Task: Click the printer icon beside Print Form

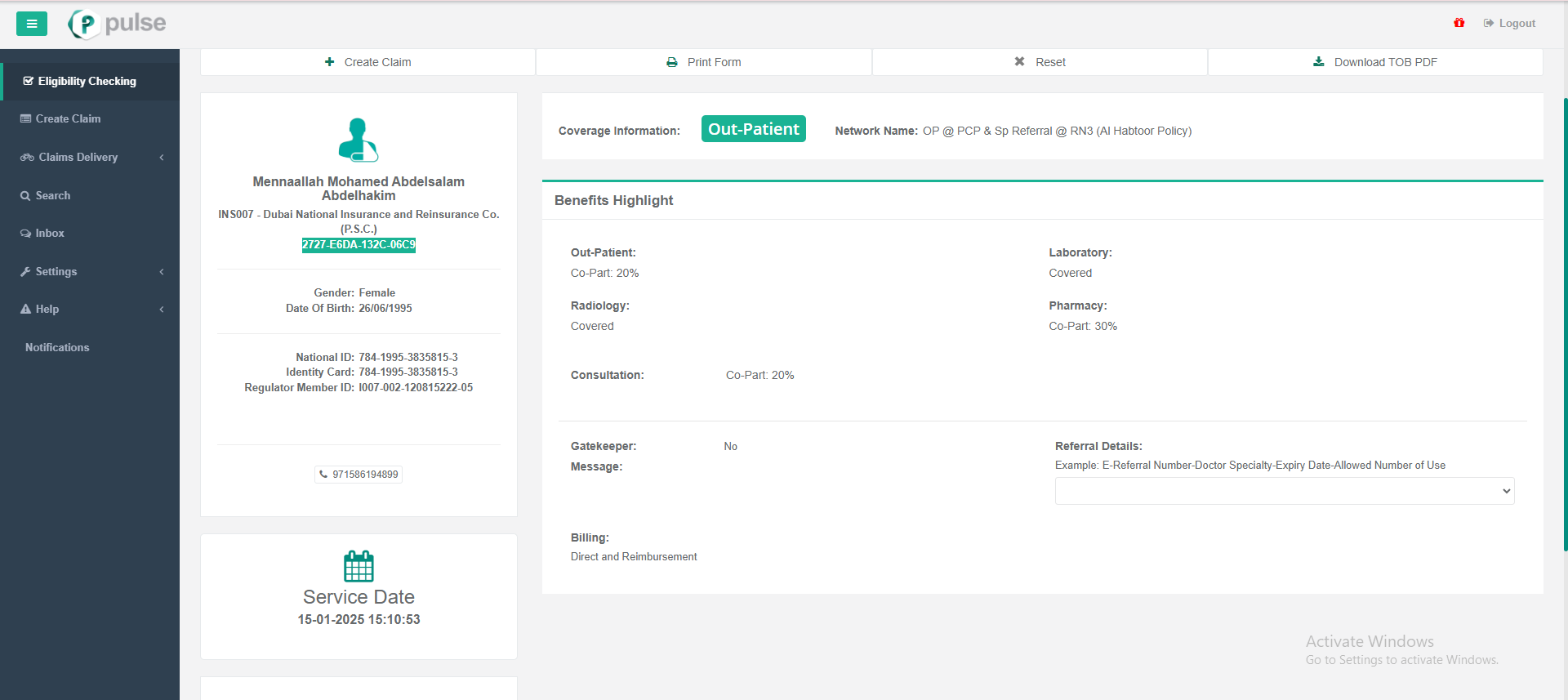Action: [672, 62]
